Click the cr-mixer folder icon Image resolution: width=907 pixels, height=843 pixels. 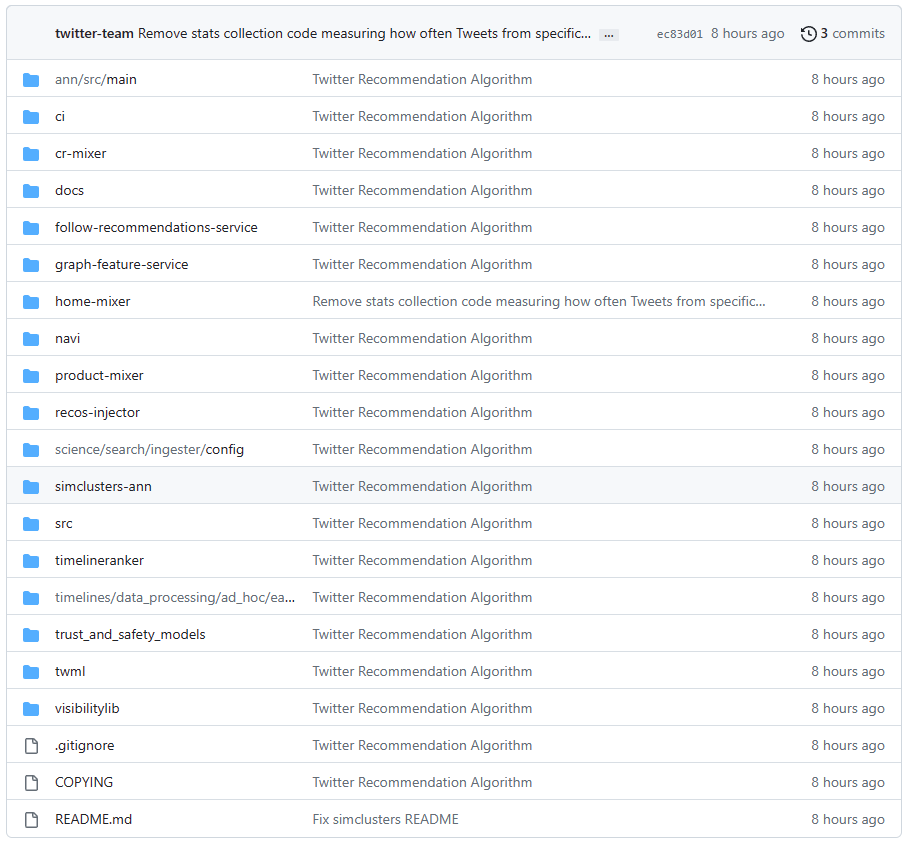click(31, 154)
